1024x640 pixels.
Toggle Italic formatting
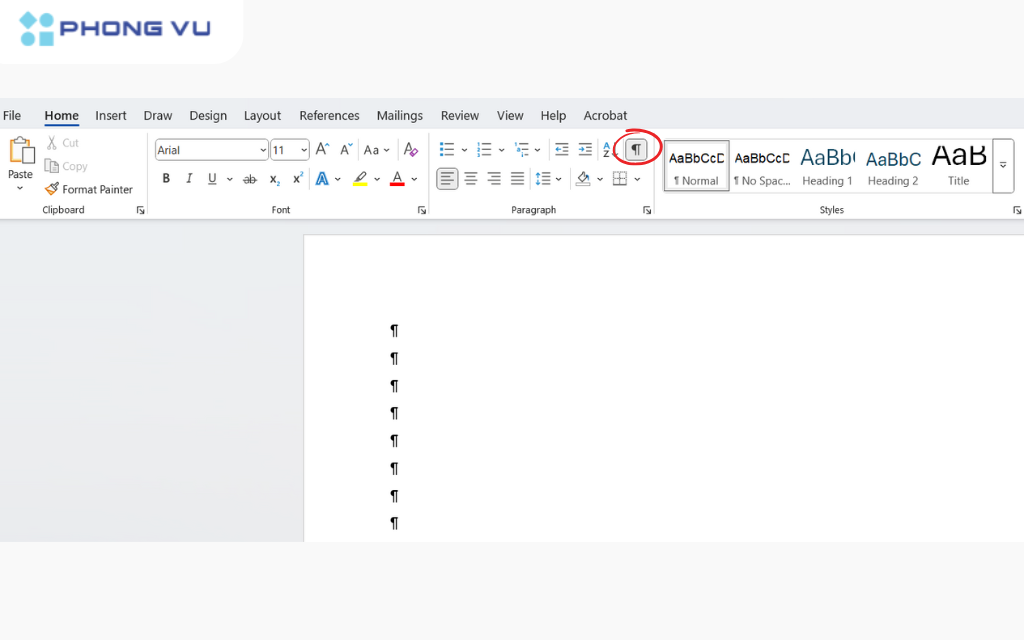click(189, 179)
